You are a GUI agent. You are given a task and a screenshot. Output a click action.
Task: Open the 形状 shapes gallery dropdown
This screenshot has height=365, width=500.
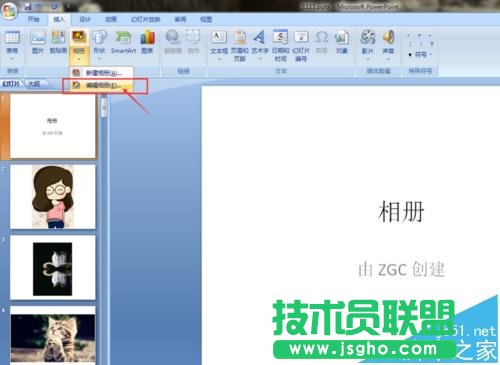99,59
